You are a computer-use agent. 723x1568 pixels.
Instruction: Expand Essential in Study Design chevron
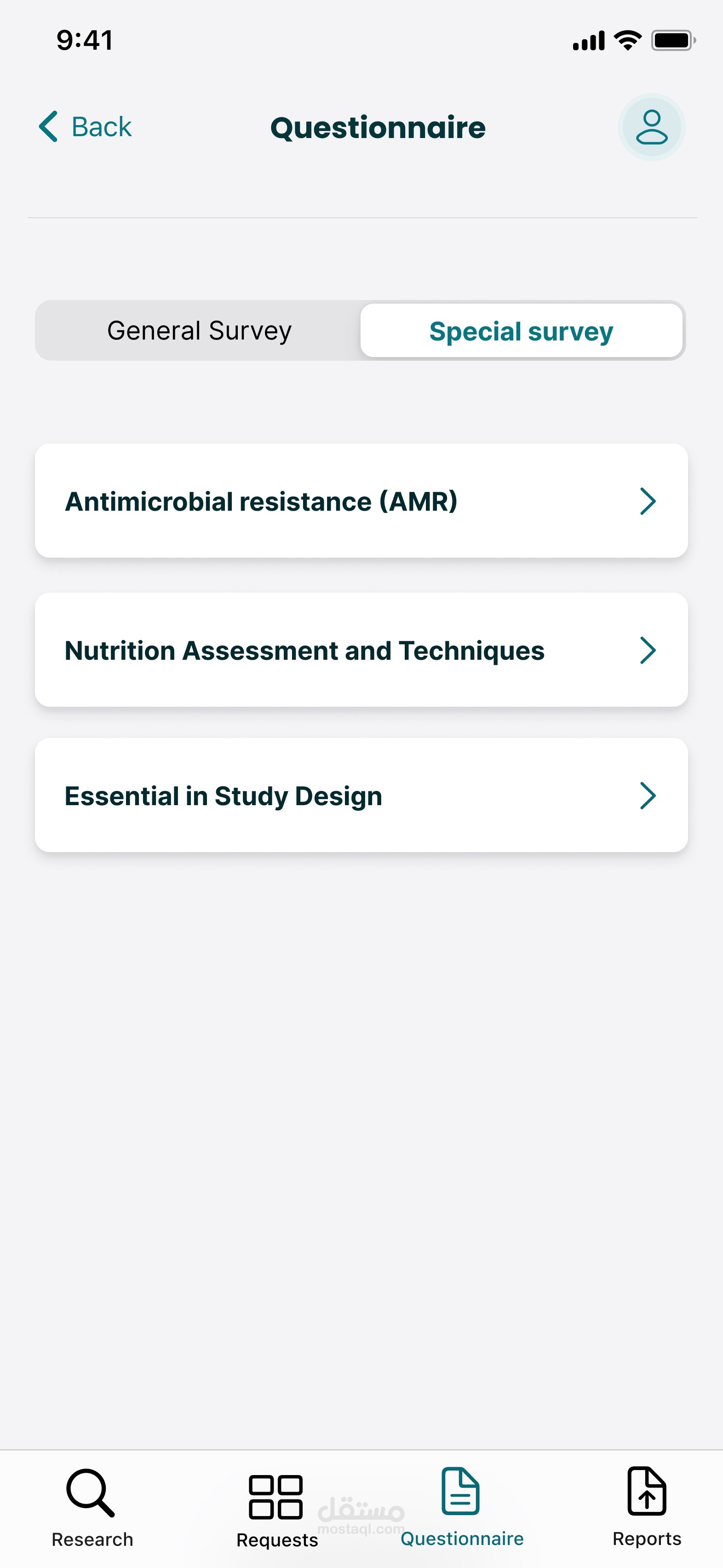point(648,796)
